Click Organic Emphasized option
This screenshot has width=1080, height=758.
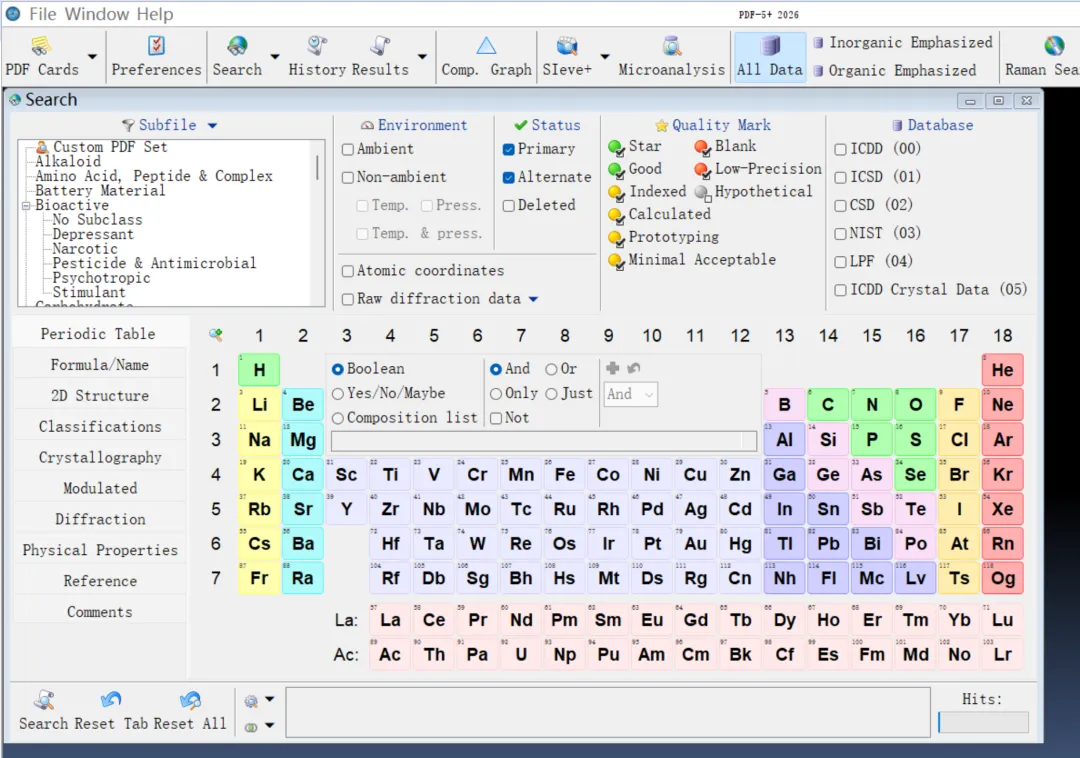(x=895, y=71)
